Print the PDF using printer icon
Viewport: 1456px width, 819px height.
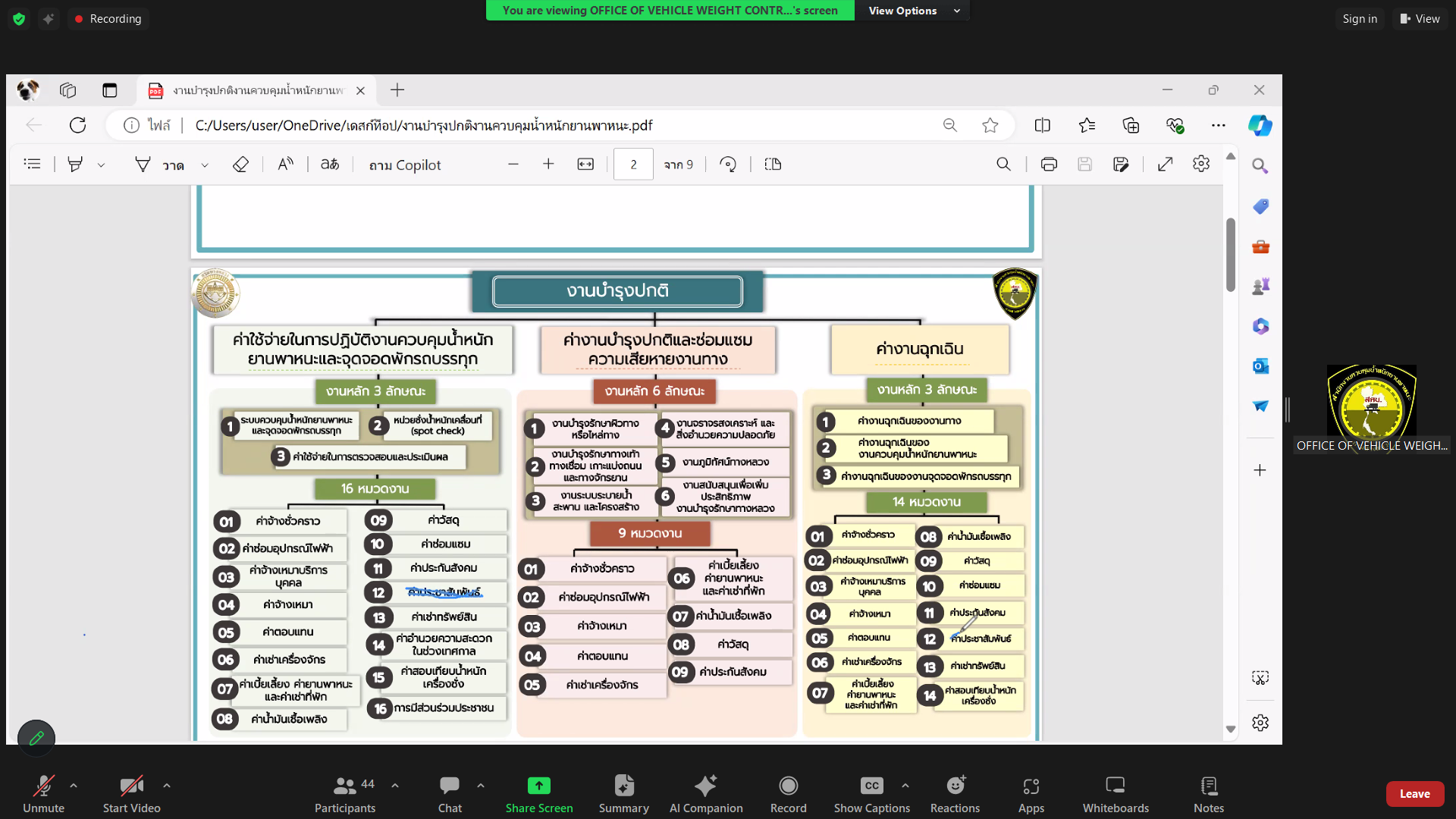1049,165
